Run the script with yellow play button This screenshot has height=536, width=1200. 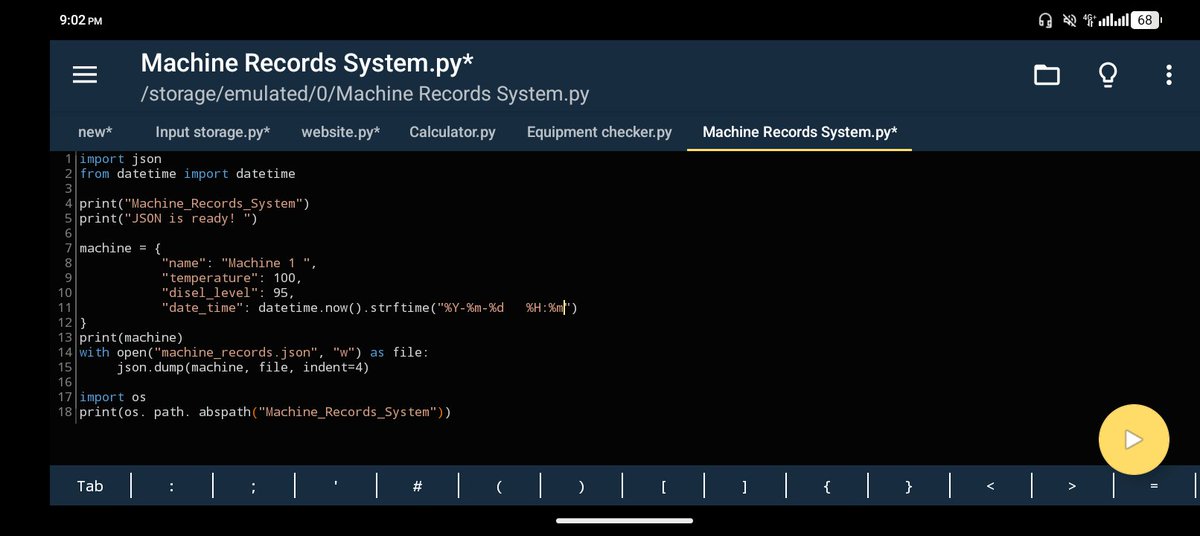pos(1133,439)
